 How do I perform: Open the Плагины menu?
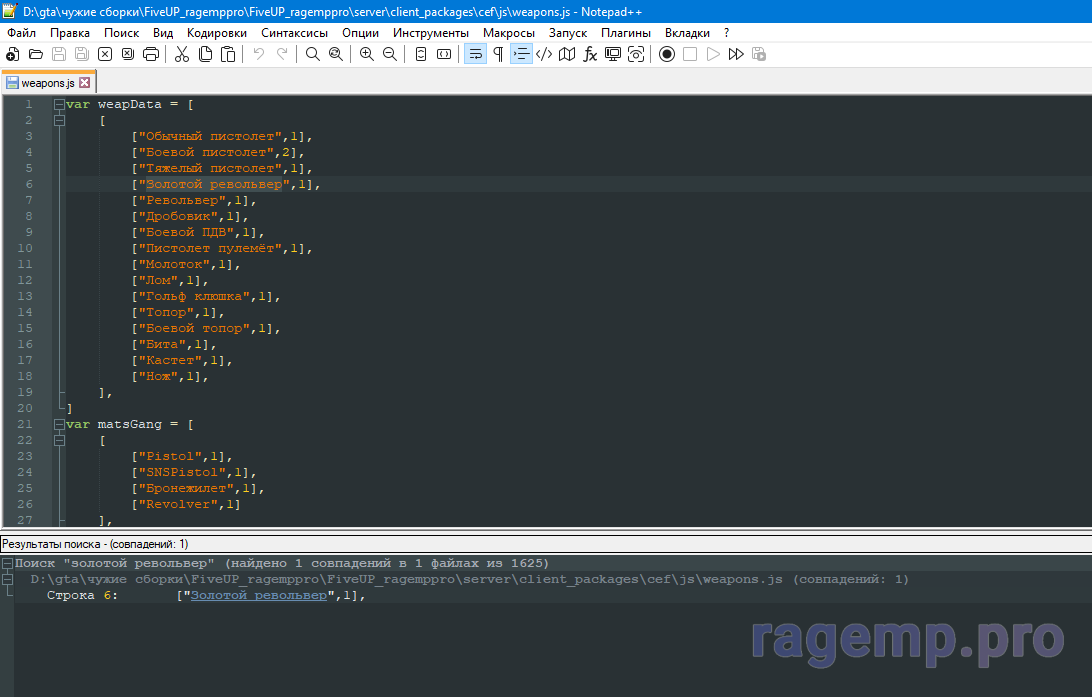(x=626, y=32)
